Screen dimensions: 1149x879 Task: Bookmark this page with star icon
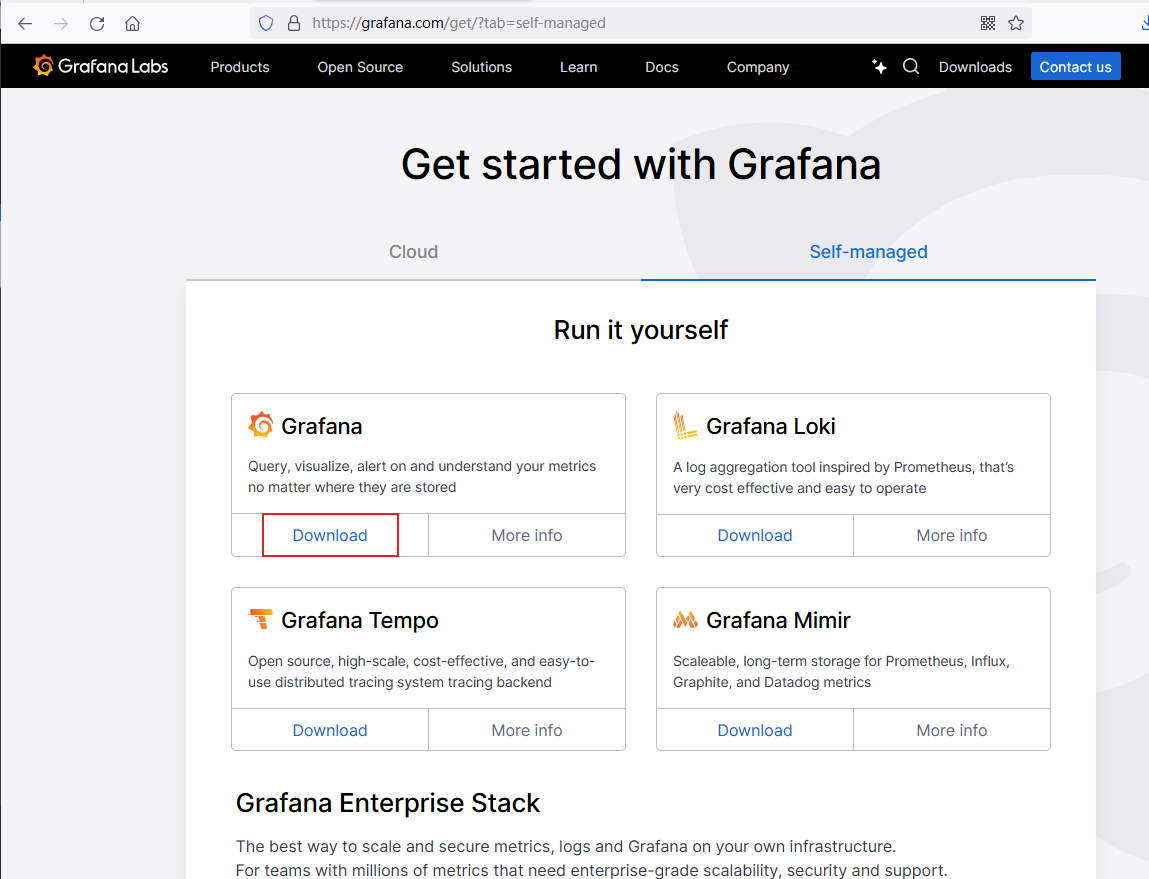pyautogui.click(x=1016, y=23)
